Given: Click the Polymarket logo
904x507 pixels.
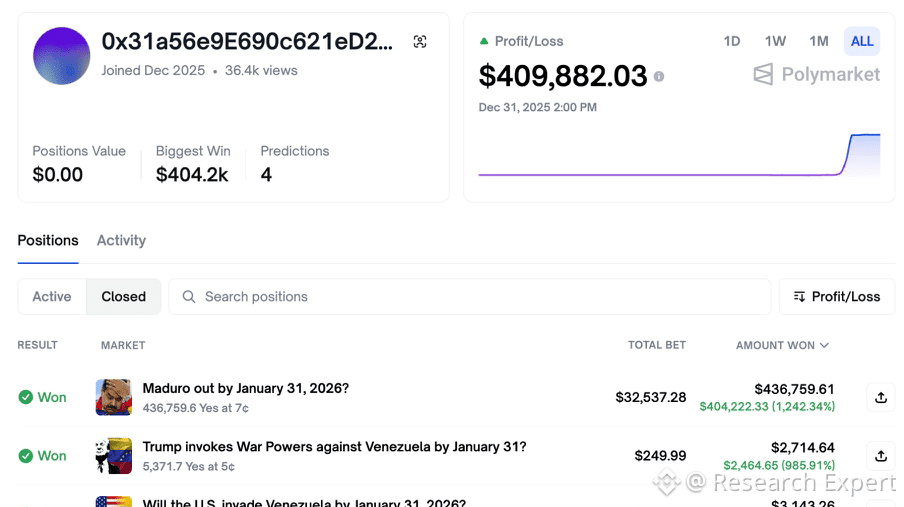Looking at the screenshot, I should pos(817,74).
